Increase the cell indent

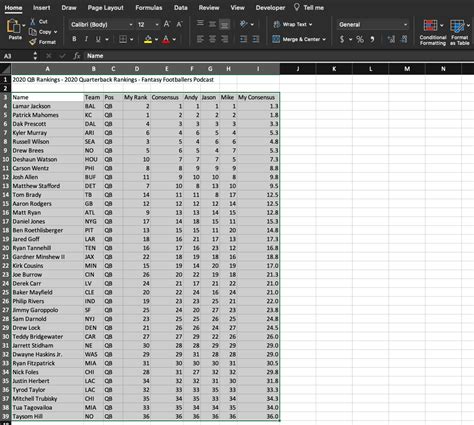(256, 39)
